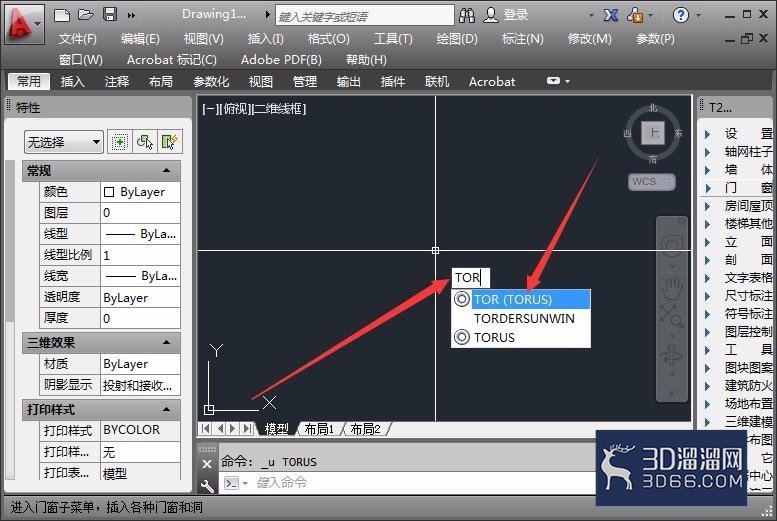Open the 工具(T) menu
The width and height of the screenshot is (777, 521).
[393, 39]
